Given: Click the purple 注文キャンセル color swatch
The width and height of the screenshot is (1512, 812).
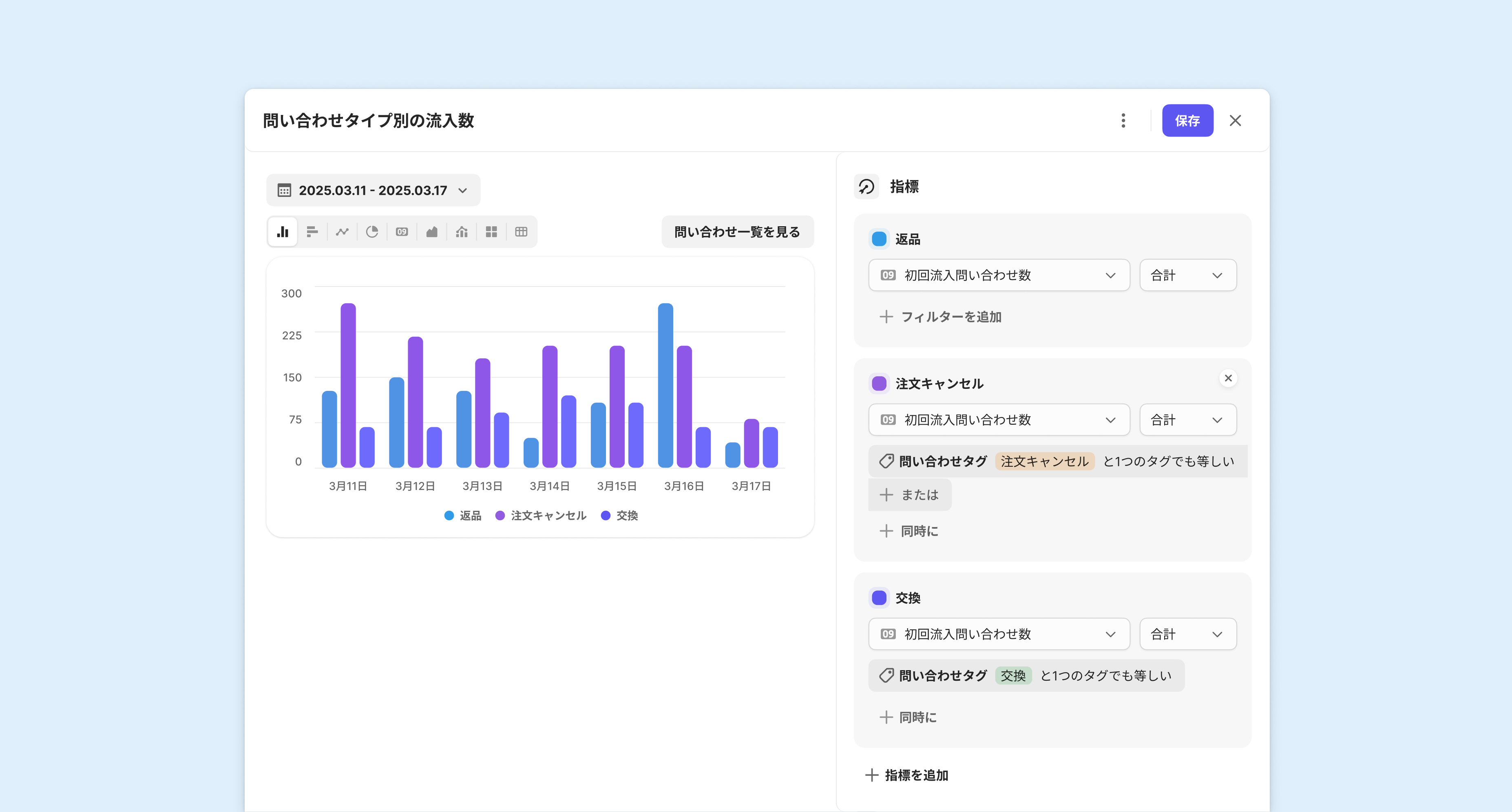Looking at the screenshot, I should click(x=879, y=383).
